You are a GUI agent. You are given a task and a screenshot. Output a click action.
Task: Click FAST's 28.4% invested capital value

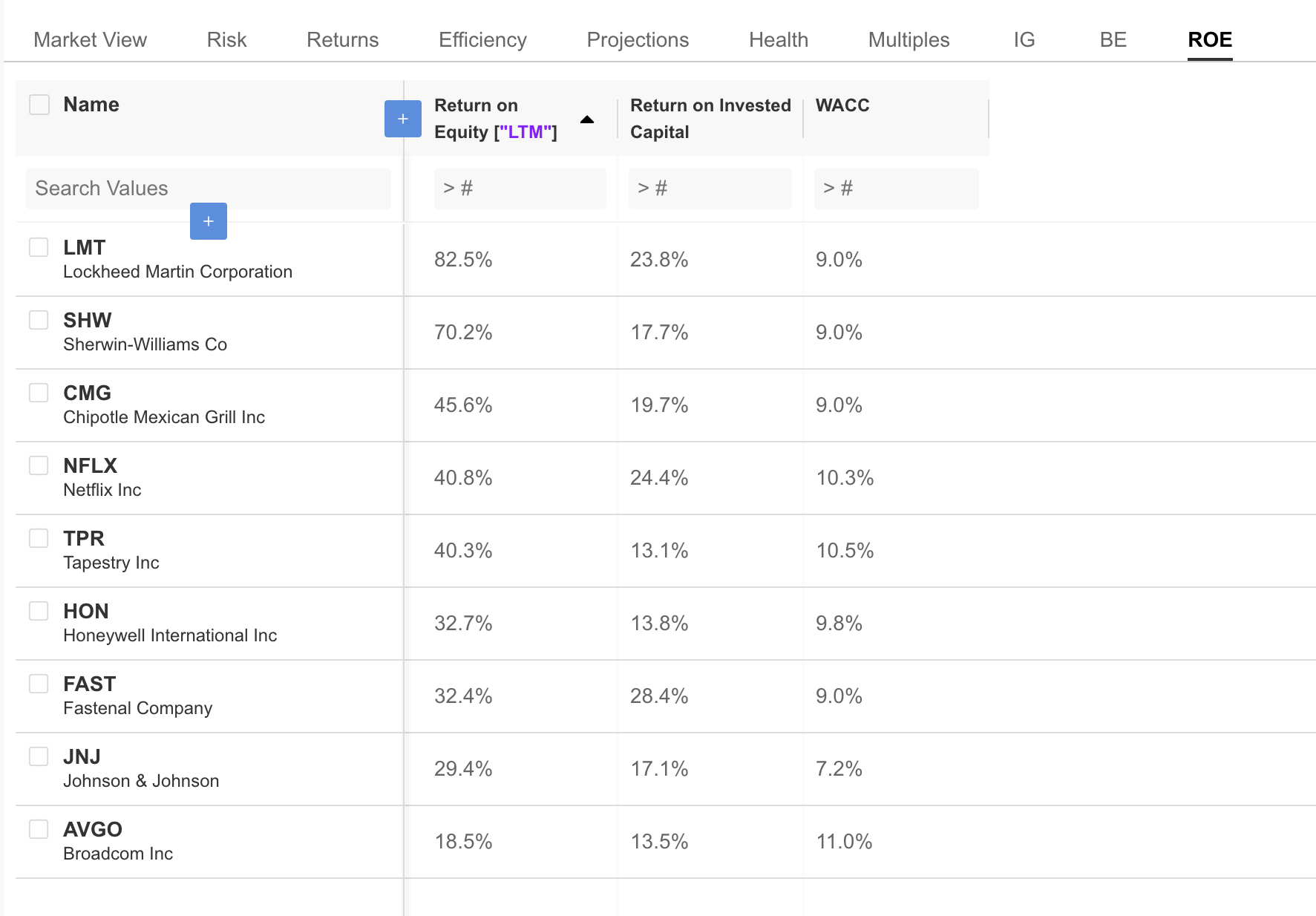[x=659, y=696]
